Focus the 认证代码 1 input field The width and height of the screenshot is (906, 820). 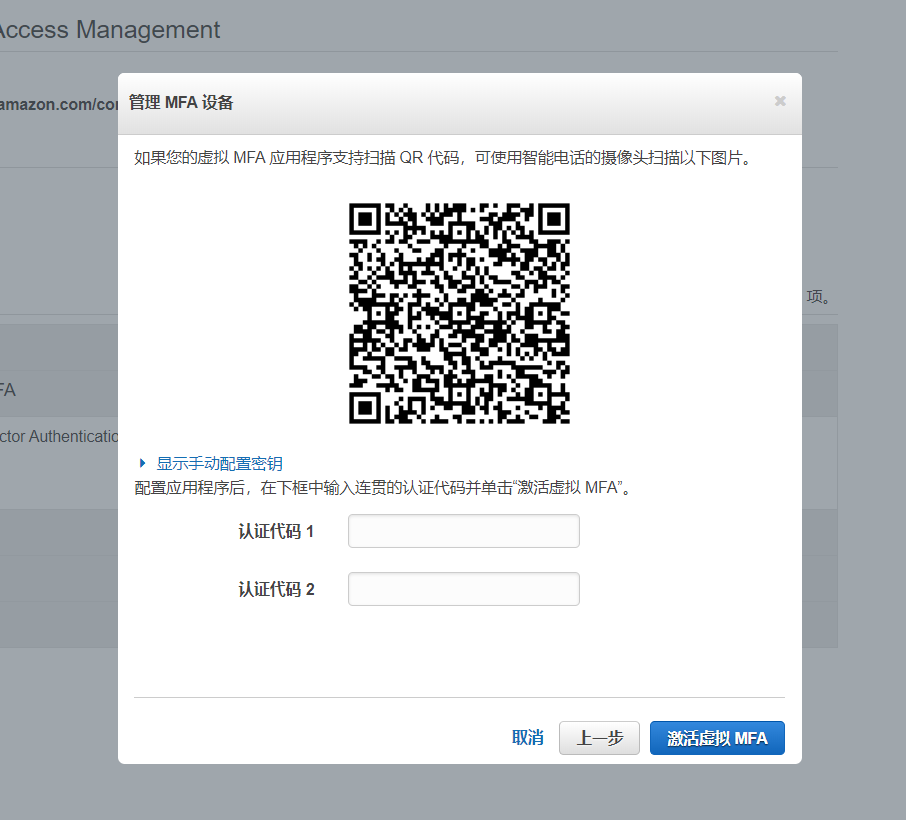[463, 531]
